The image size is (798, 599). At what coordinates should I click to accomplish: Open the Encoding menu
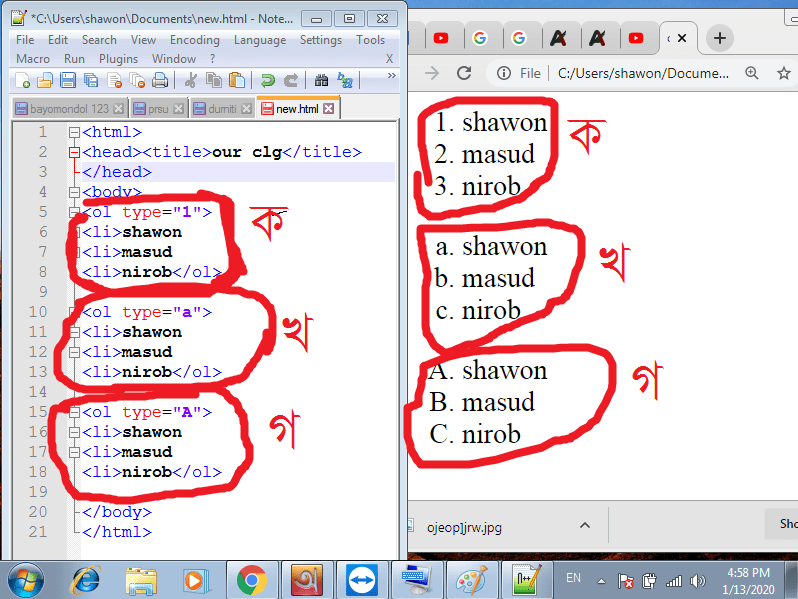[x=194, y=40]
